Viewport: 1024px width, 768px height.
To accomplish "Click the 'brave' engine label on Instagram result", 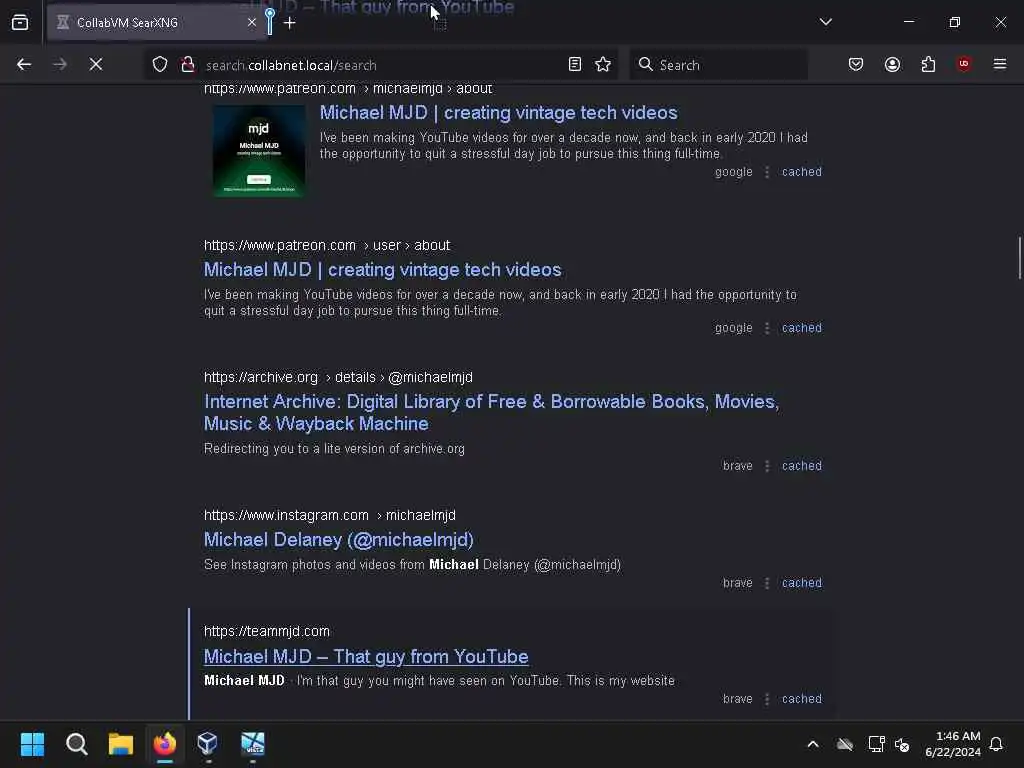I will click(x=737, y=583).
